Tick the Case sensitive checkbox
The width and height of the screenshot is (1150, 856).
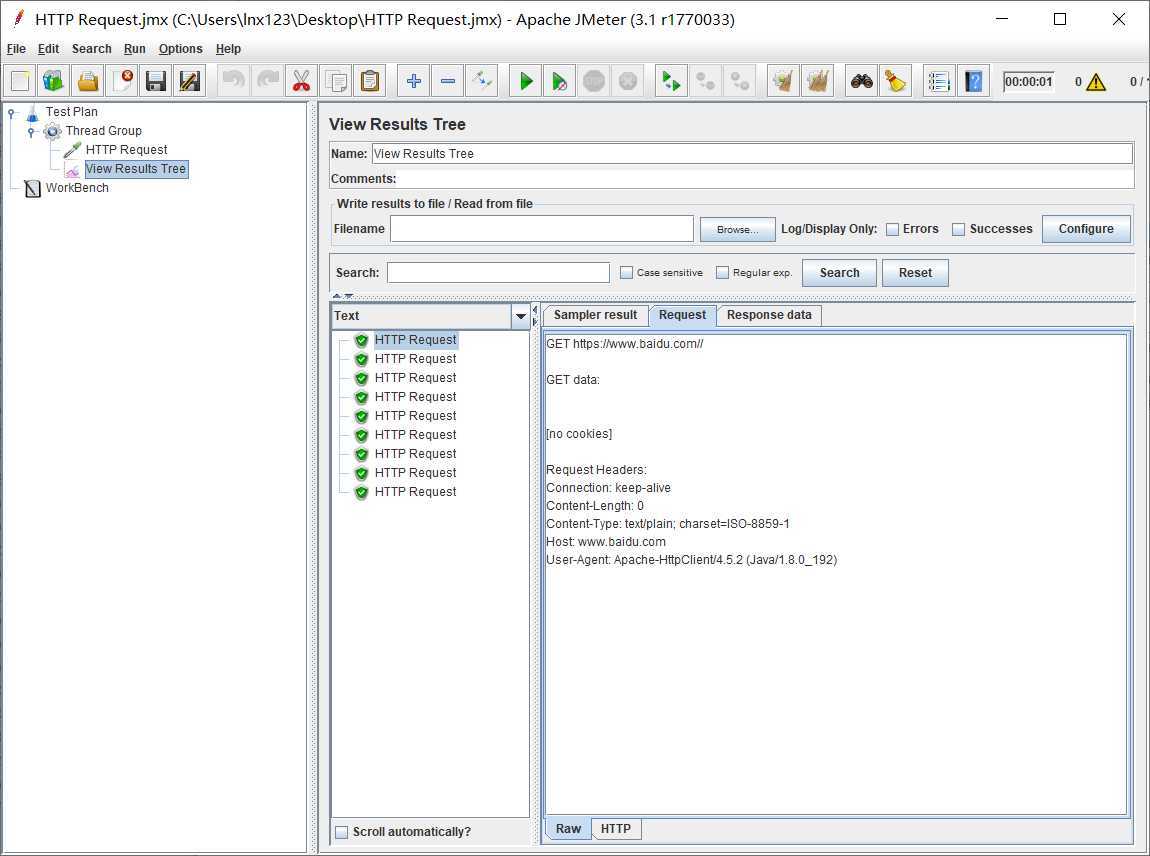627,273
